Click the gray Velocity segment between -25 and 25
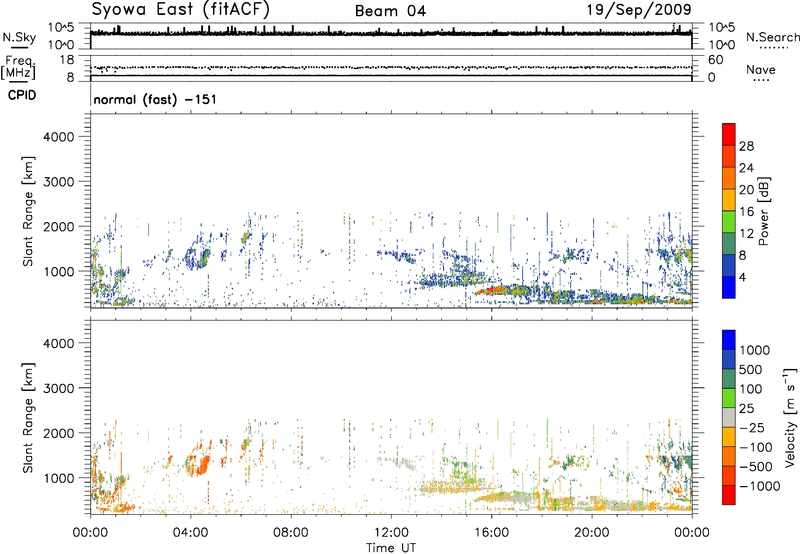The image size is (800, 554). click(x=729, y=417)
